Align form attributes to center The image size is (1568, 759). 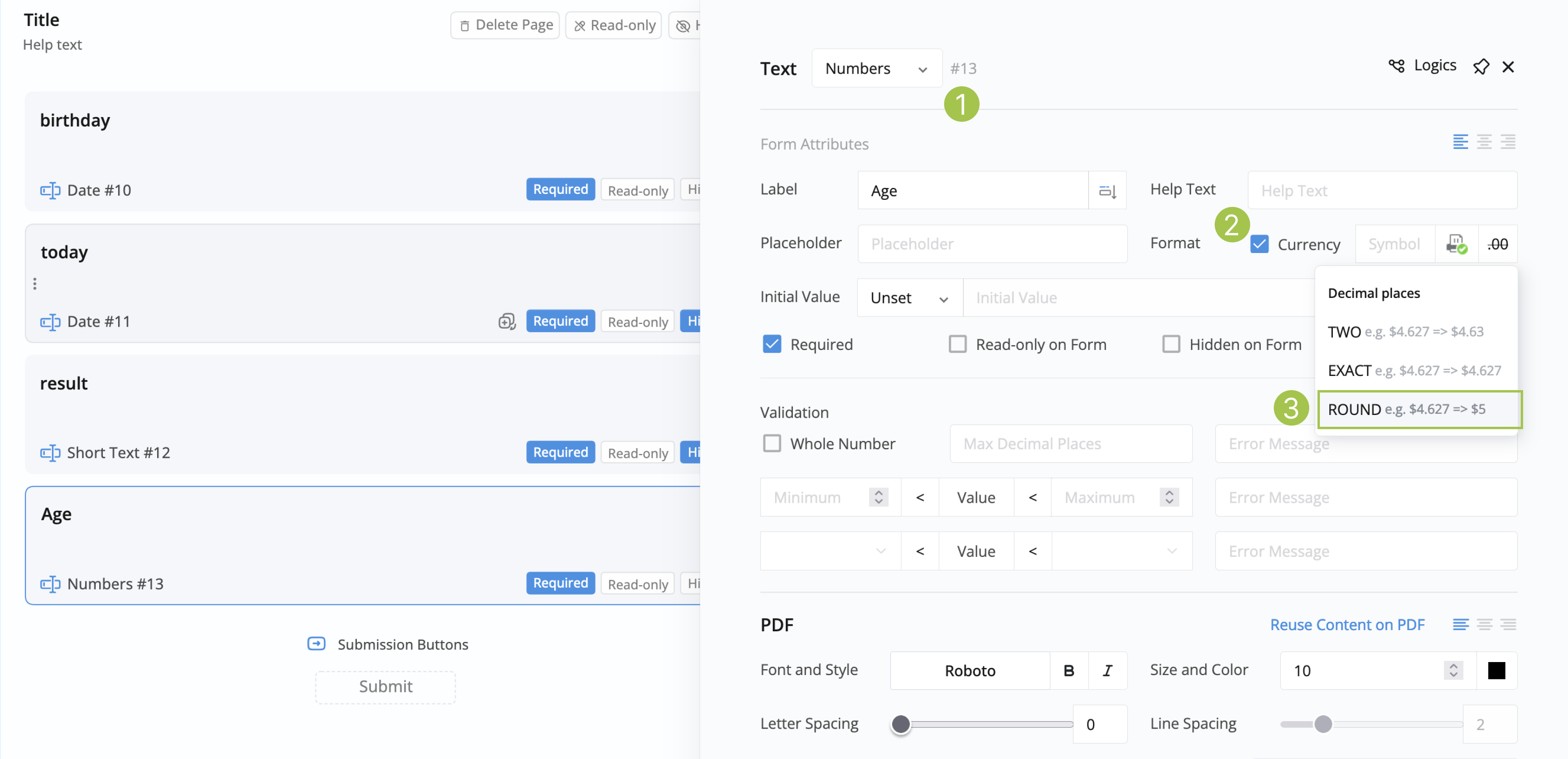1484,142
